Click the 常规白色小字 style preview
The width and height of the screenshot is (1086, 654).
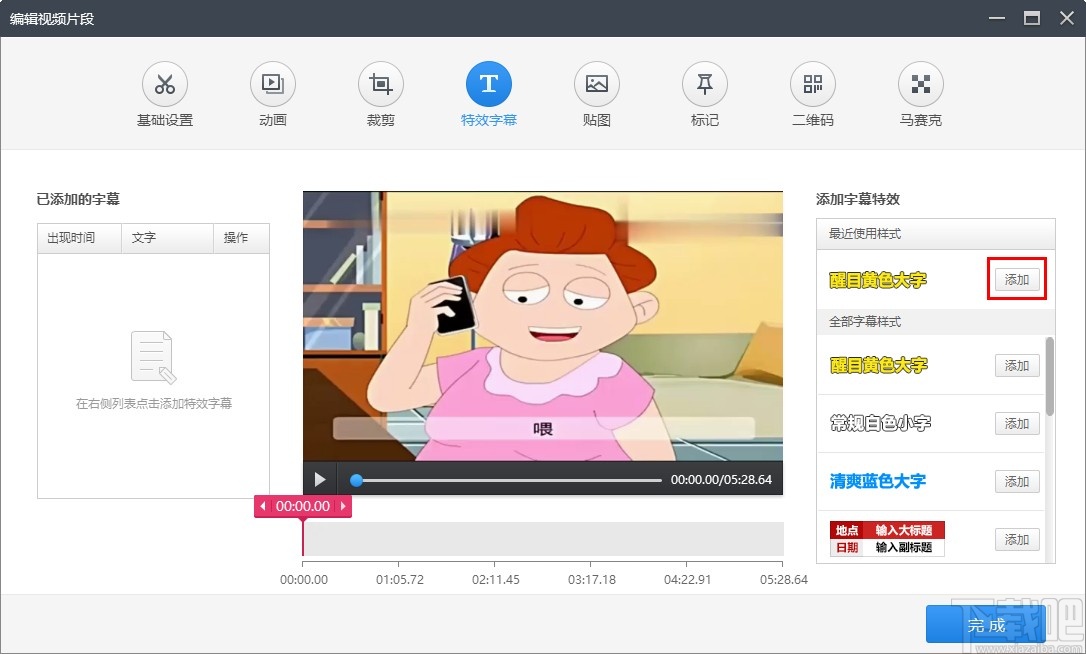(880, 423)
